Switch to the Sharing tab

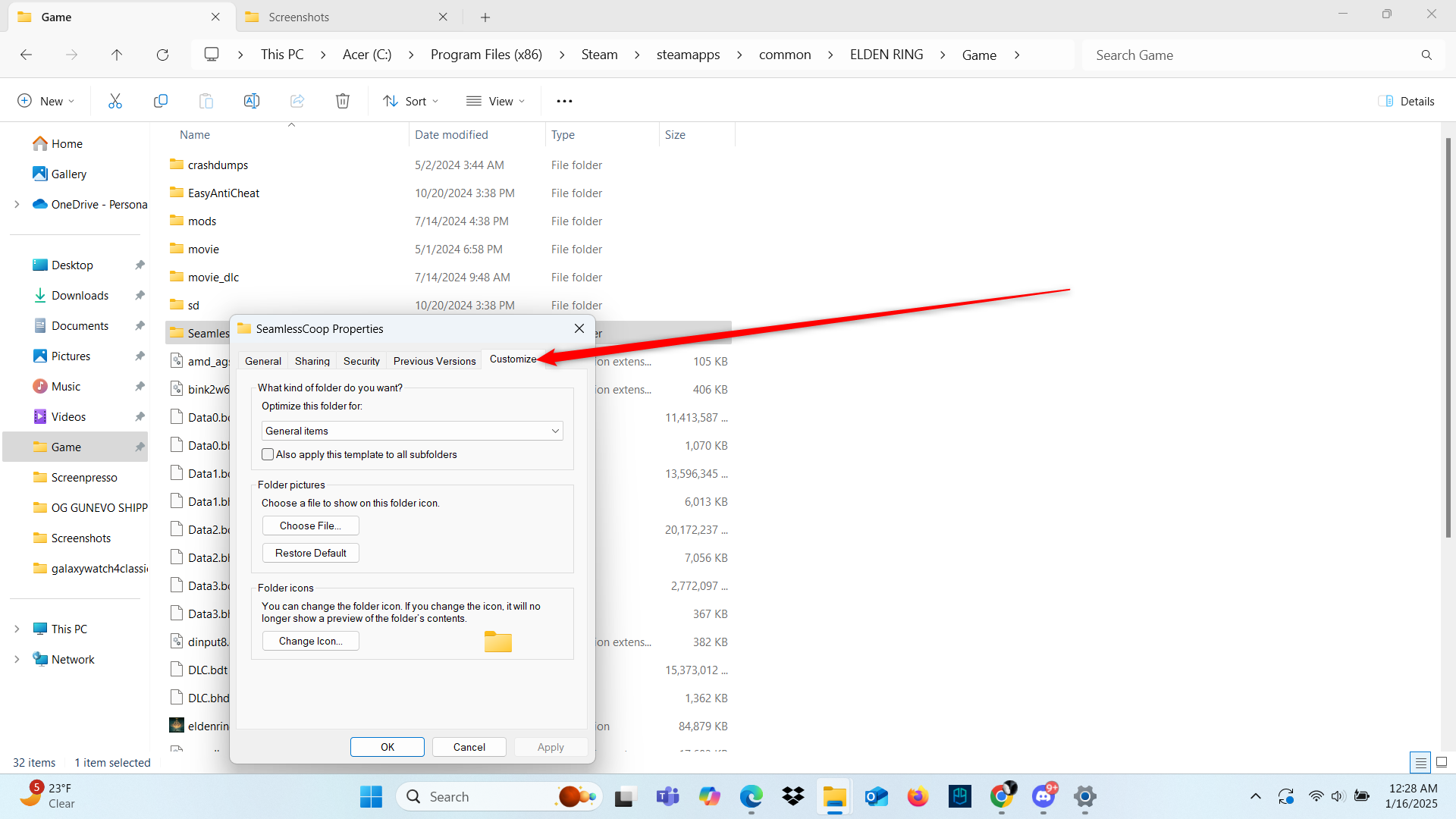coord(312,361)
